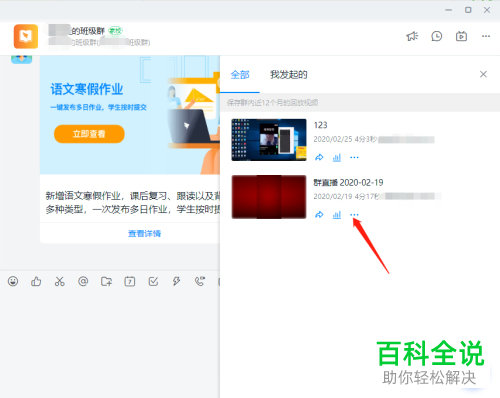Viewport: 500px width, 398px height.
Task: Click the 语文寒假作业 banner heading
Action: tap(87, 89)
